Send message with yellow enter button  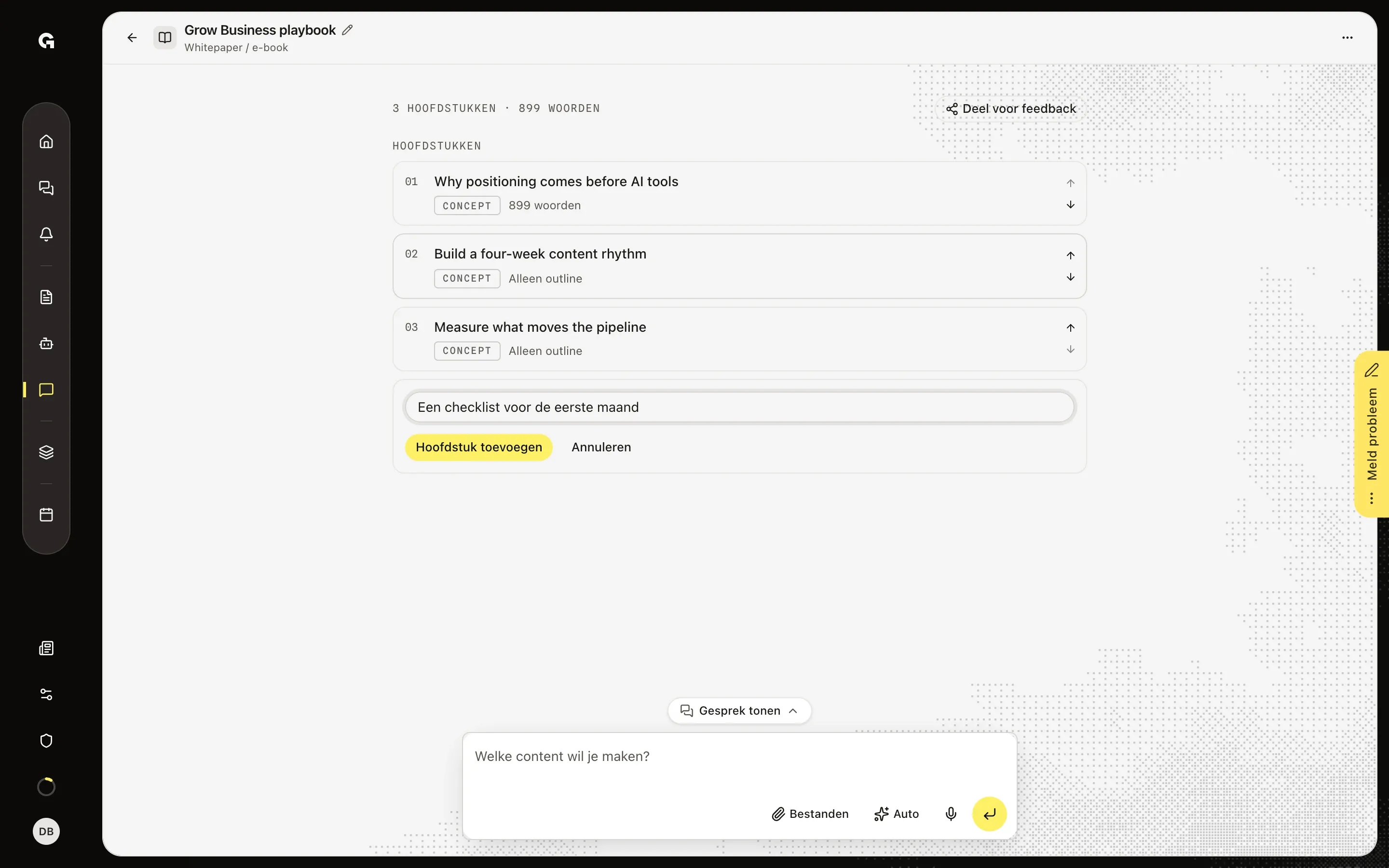click(990, 814)
